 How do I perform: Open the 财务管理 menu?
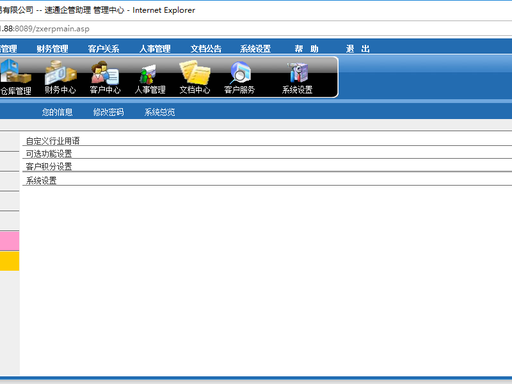52,49
